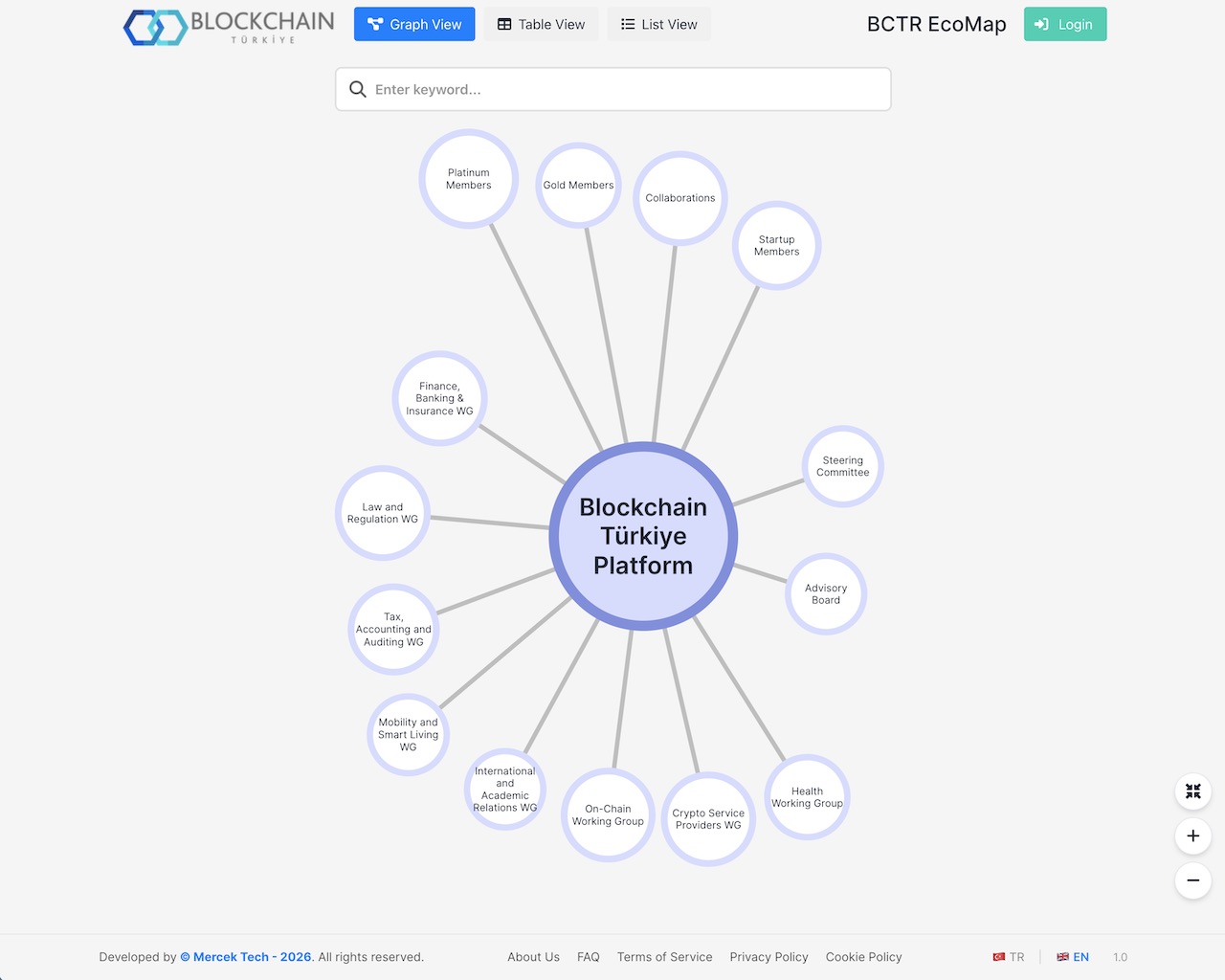Open the Advisory Board node
Image resolution: width=1225 pixels, height=980 pixels.
tap(826, 594)
